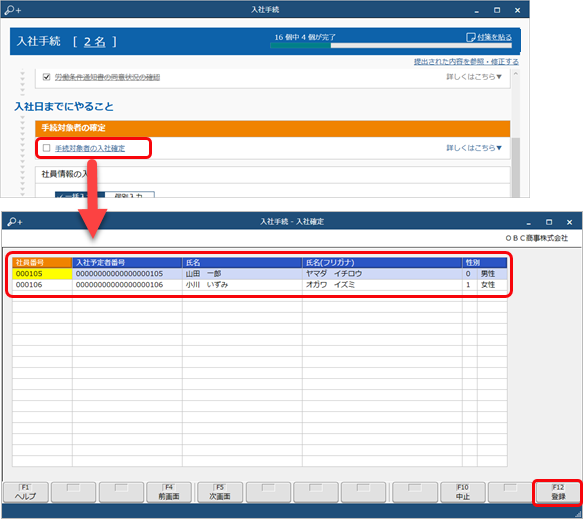Open the 手続対象者の入社確定 link
Screen dimensions: 583x519
tap(90, 148)
